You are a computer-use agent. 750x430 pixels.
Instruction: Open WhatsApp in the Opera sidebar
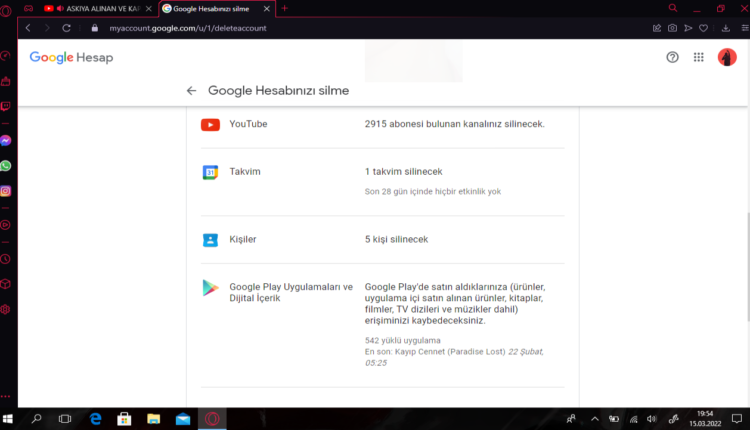click(6, 166)
